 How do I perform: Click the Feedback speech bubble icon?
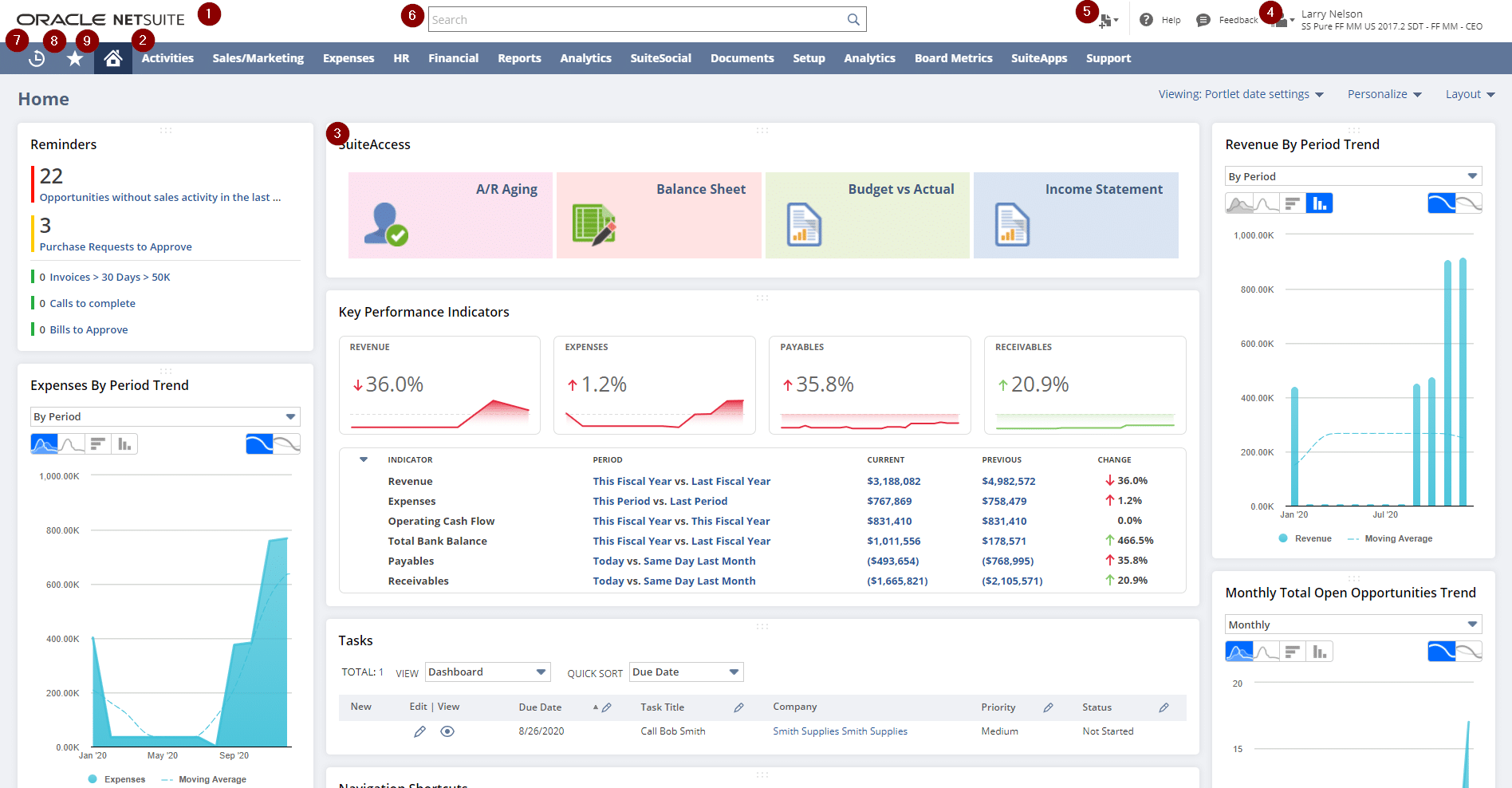pyautogui.click(x=1204, y=19)
